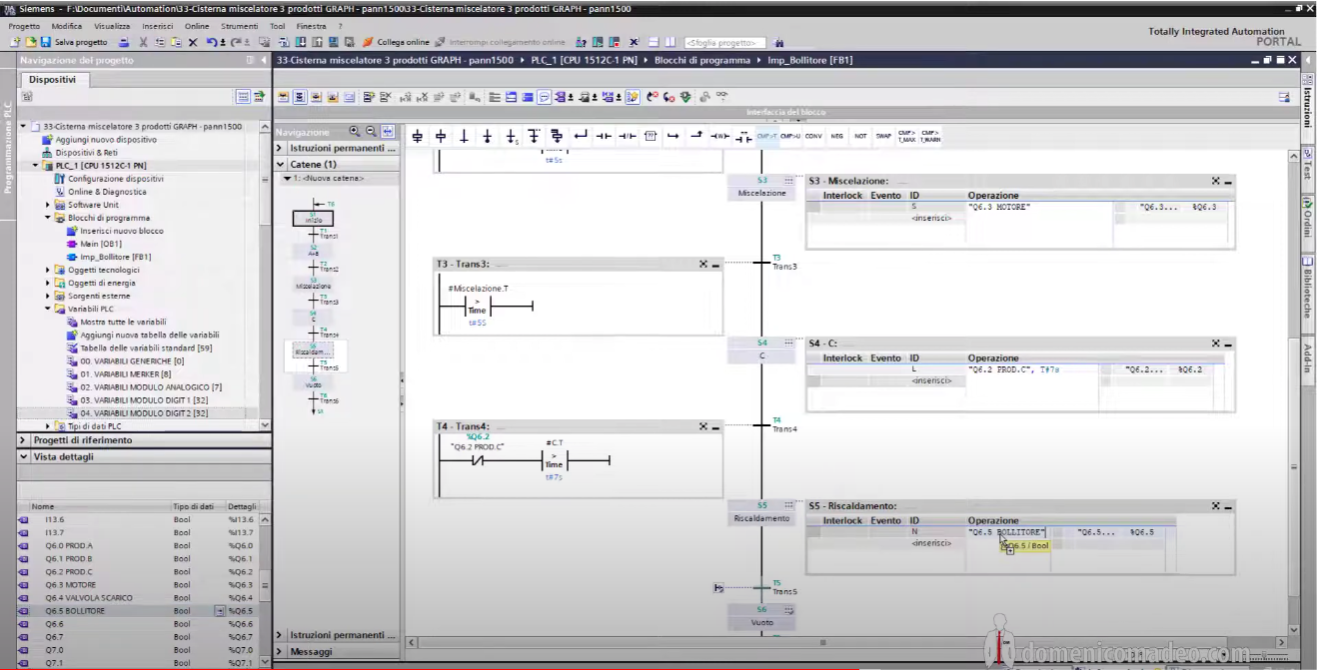Image resolution: width=1317 pixels, height=670 pixels.
Task: Open Online & Diagnostica
Action: pos(107,192)
